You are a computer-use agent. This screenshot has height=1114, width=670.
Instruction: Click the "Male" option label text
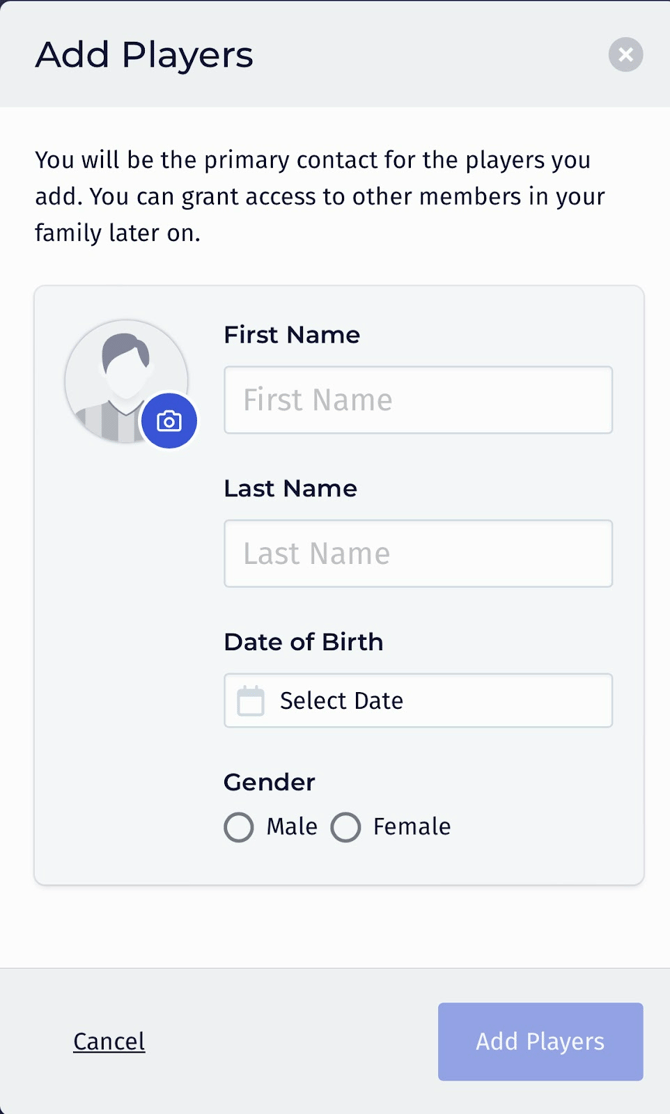292,827
